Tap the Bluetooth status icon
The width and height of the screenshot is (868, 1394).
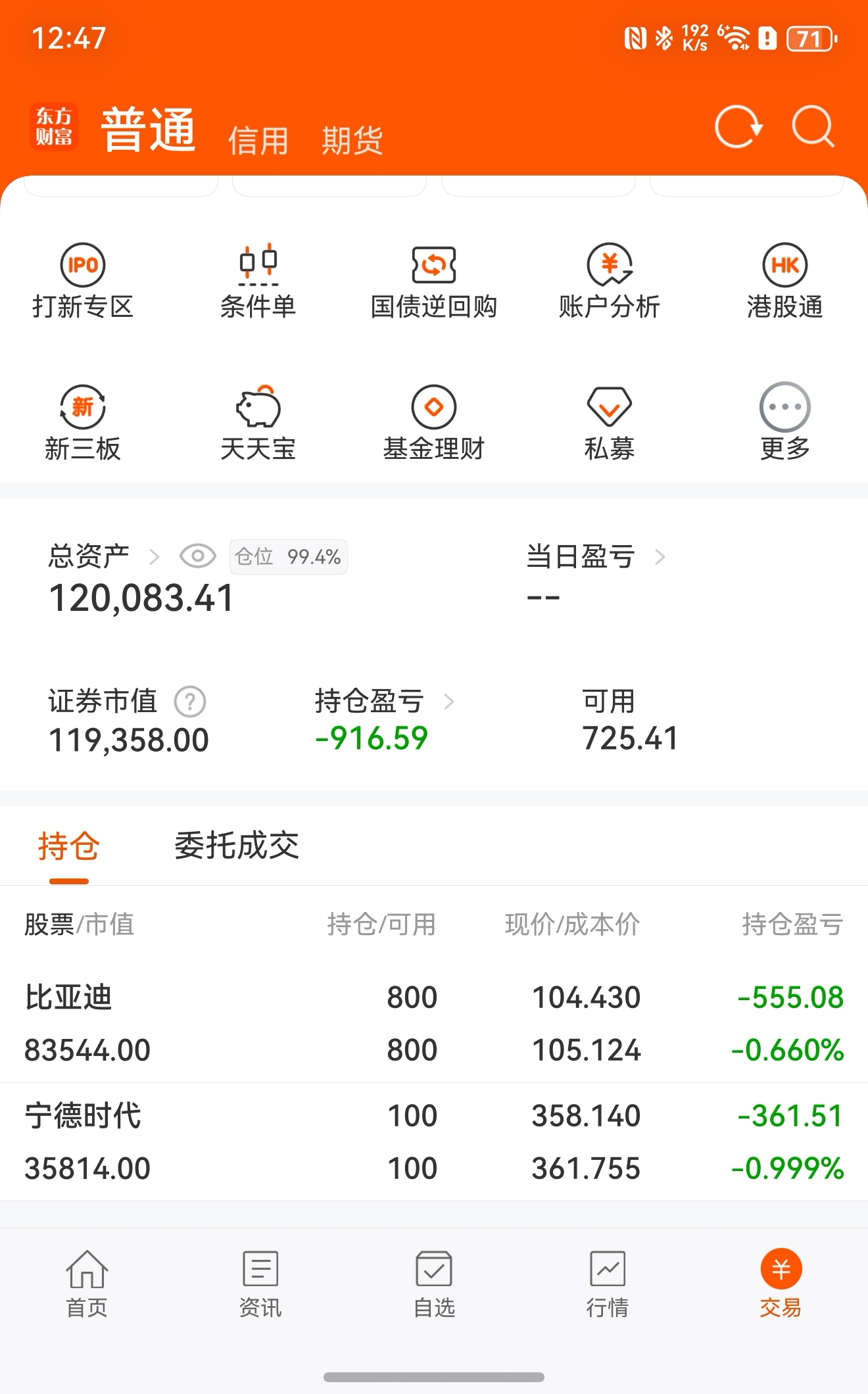pos(664,38)
